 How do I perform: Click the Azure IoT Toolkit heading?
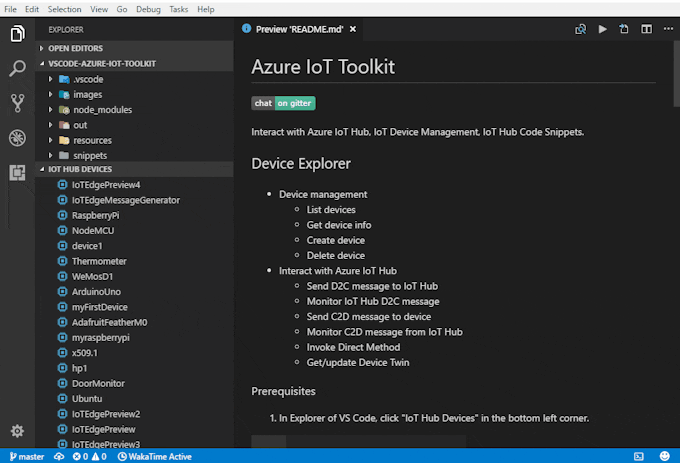coord(323,67)
